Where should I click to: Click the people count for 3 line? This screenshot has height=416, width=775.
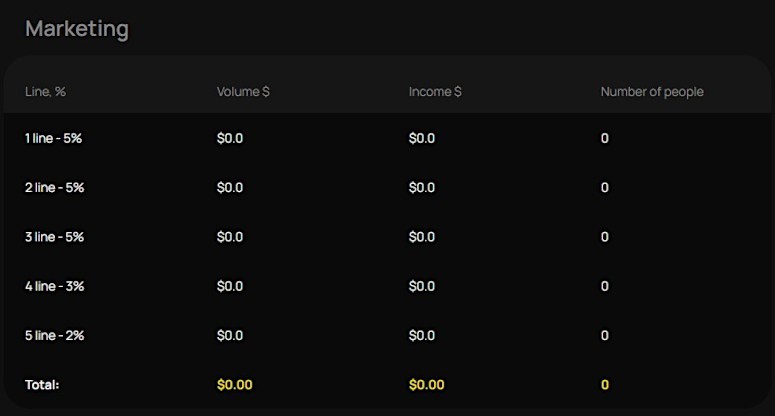click(605, 237)
